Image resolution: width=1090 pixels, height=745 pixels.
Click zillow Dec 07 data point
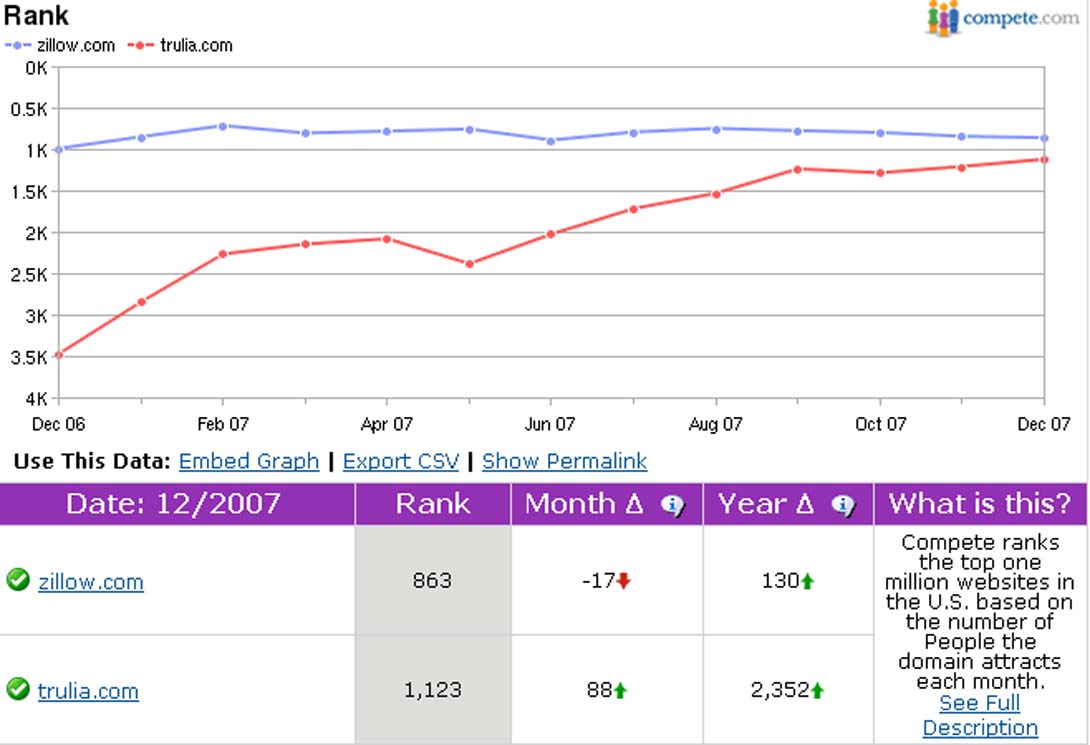point(1044,138)
